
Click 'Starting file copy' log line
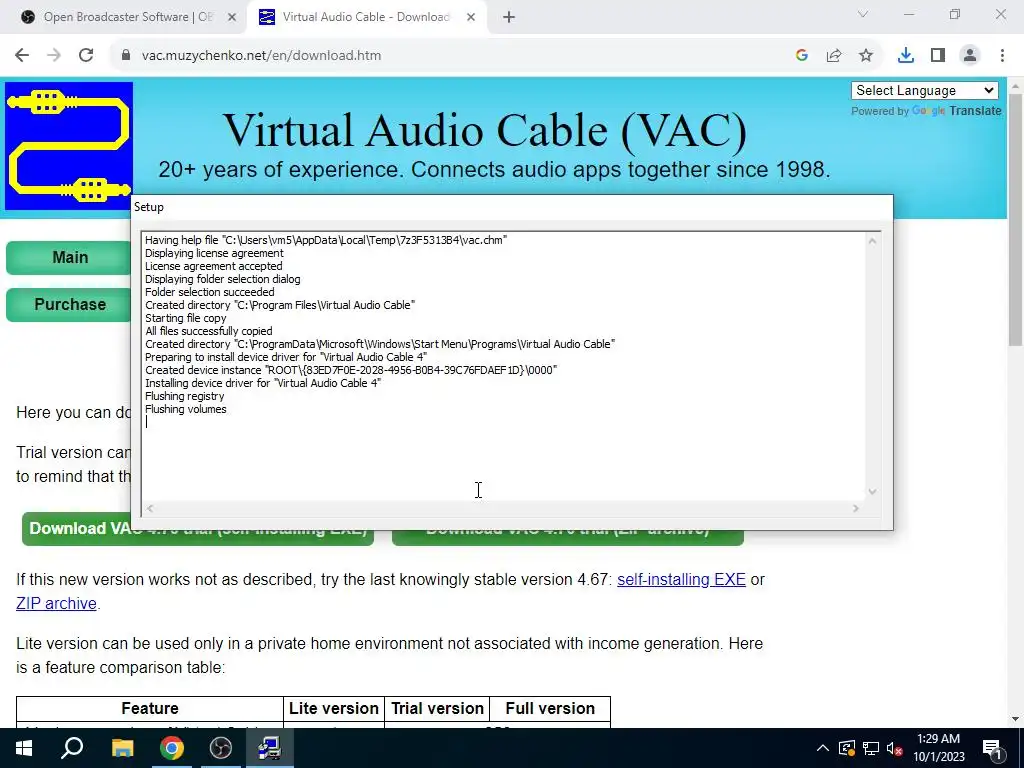coord(185,318)
